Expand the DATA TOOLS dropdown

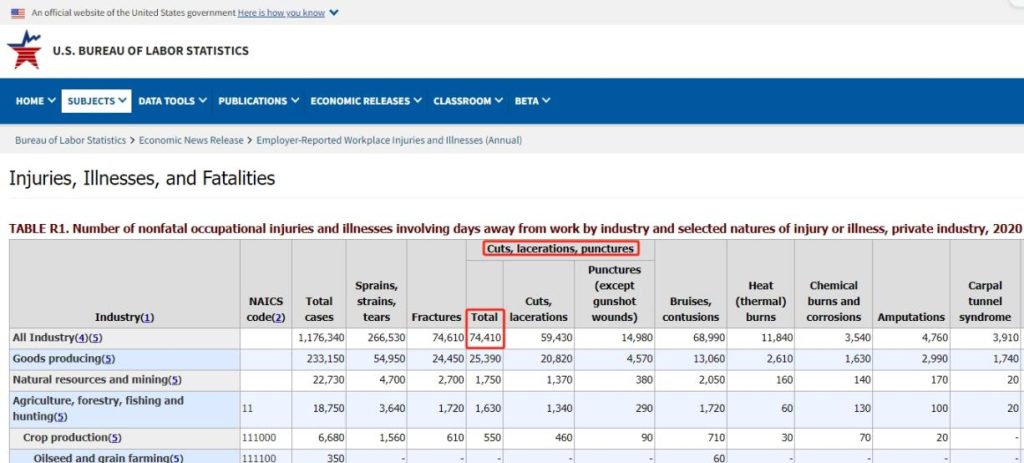click(x=172, y=101)
